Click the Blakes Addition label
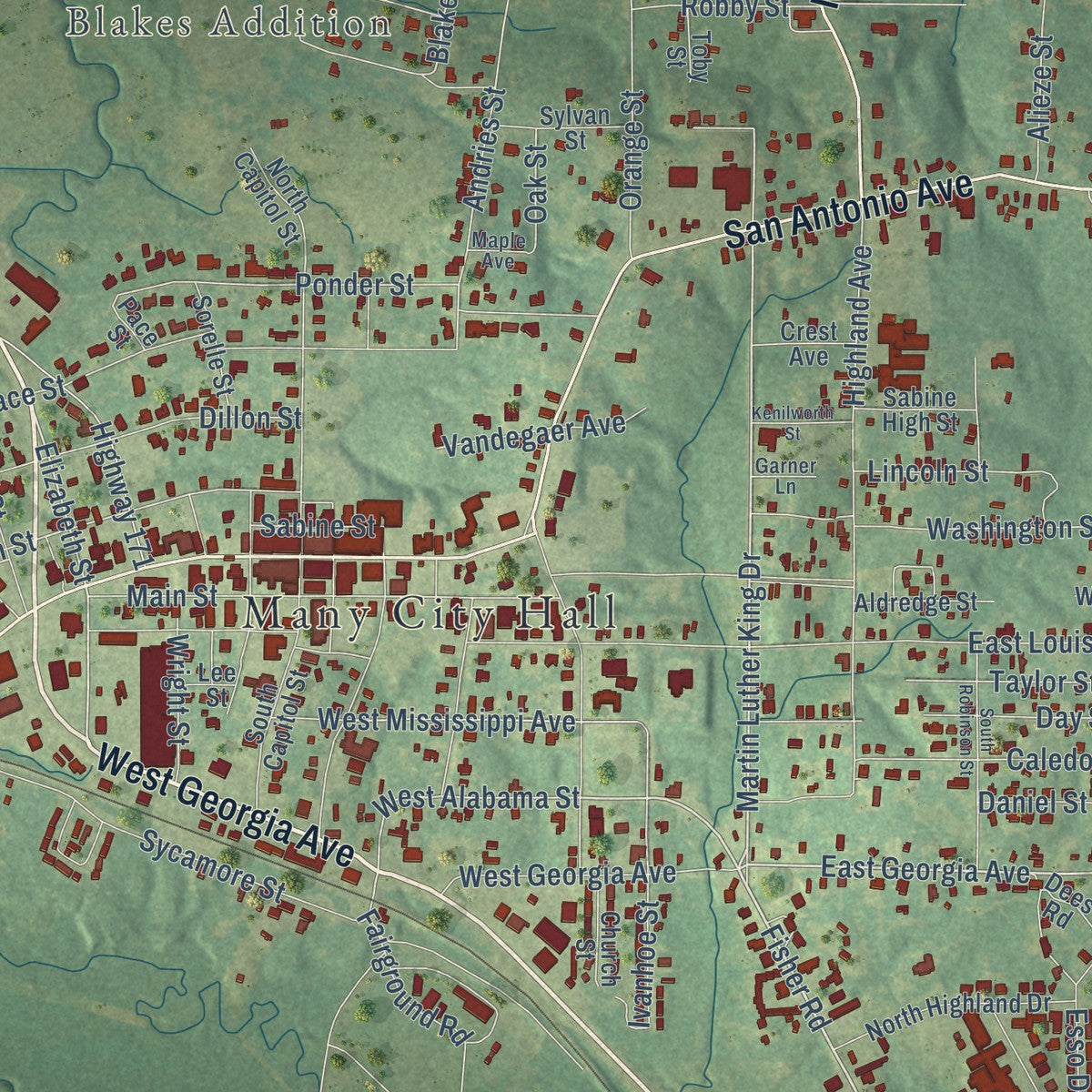1092x1092 pixels. click(229, 24)
